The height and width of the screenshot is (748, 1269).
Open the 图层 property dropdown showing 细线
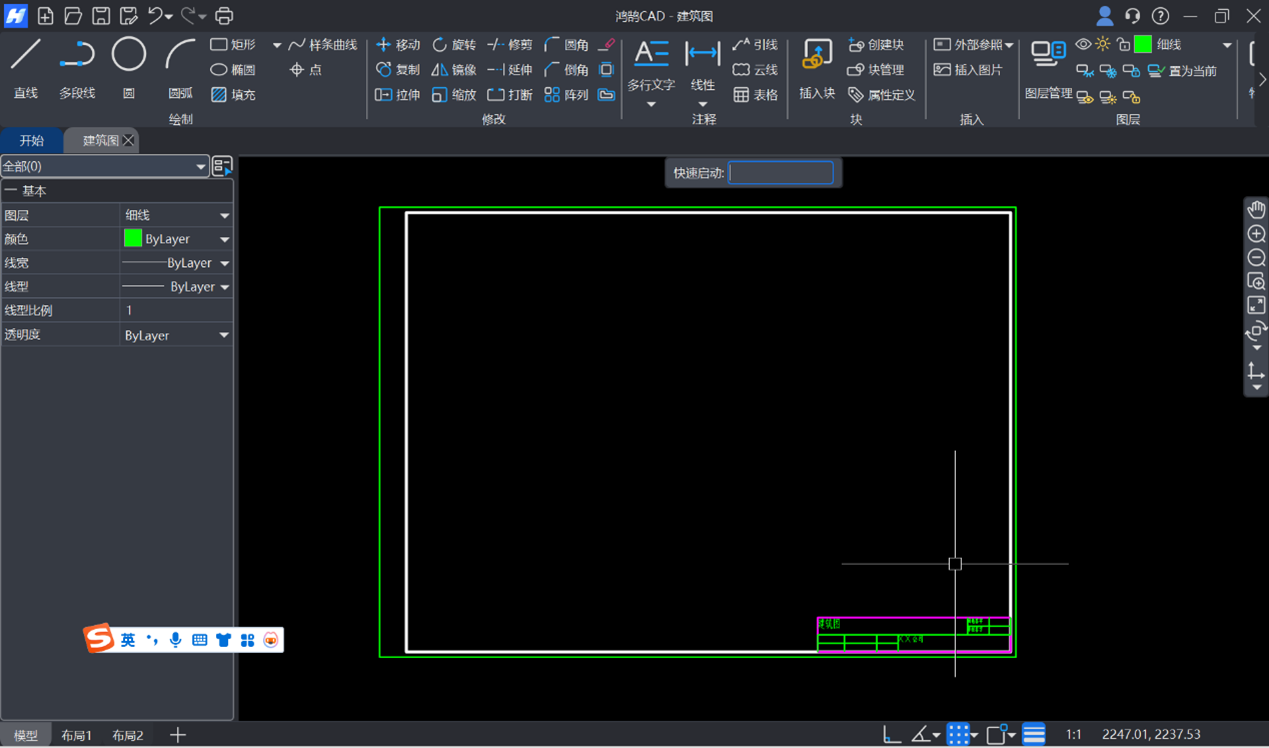click(x=176, y=215)
